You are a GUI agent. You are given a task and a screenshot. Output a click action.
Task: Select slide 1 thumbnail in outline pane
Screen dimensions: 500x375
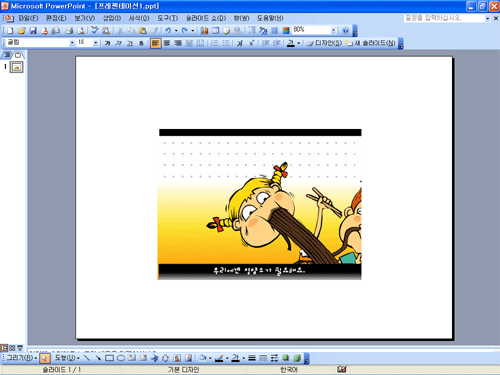16,67
